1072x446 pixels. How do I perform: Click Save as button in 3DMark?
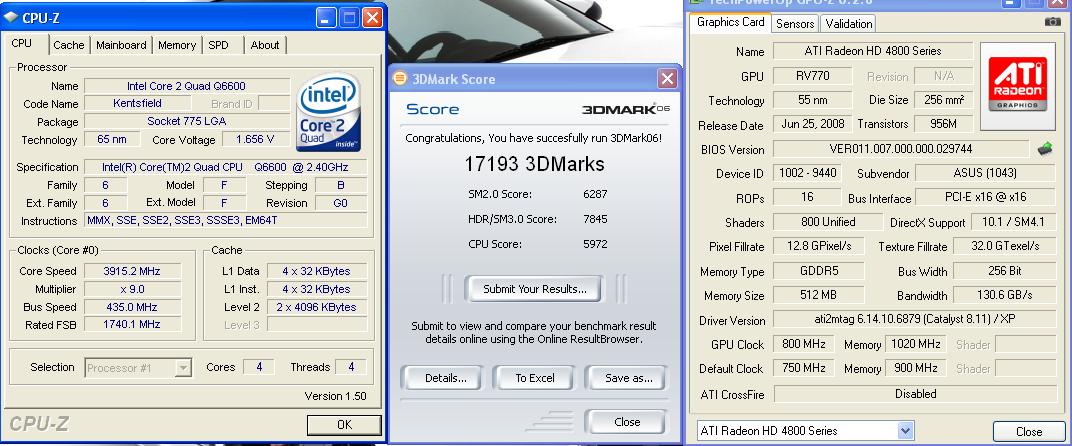click(x=628, y=378)
